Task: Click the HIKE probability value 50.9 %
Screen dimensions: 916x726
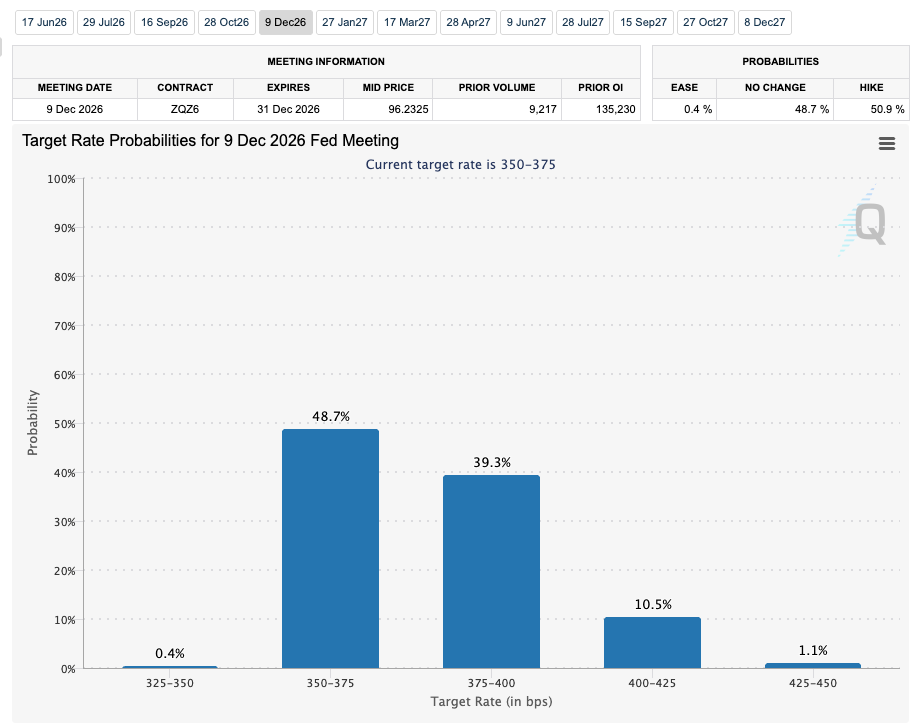Action: tap(887, 109)
